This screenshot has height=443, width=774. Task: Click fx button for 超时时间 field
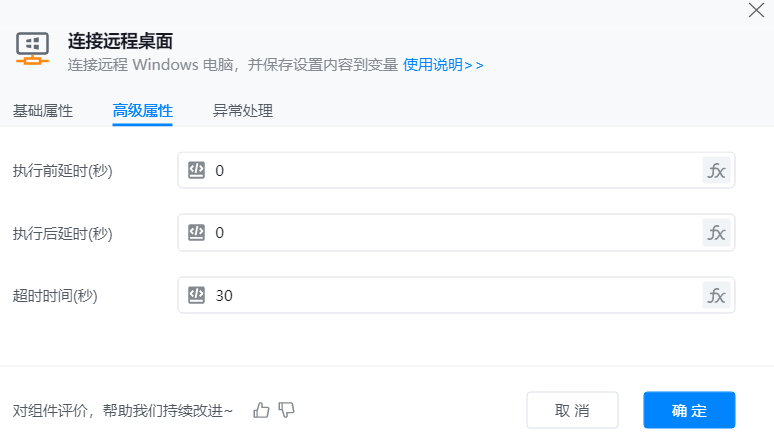[x=716, y=295]
